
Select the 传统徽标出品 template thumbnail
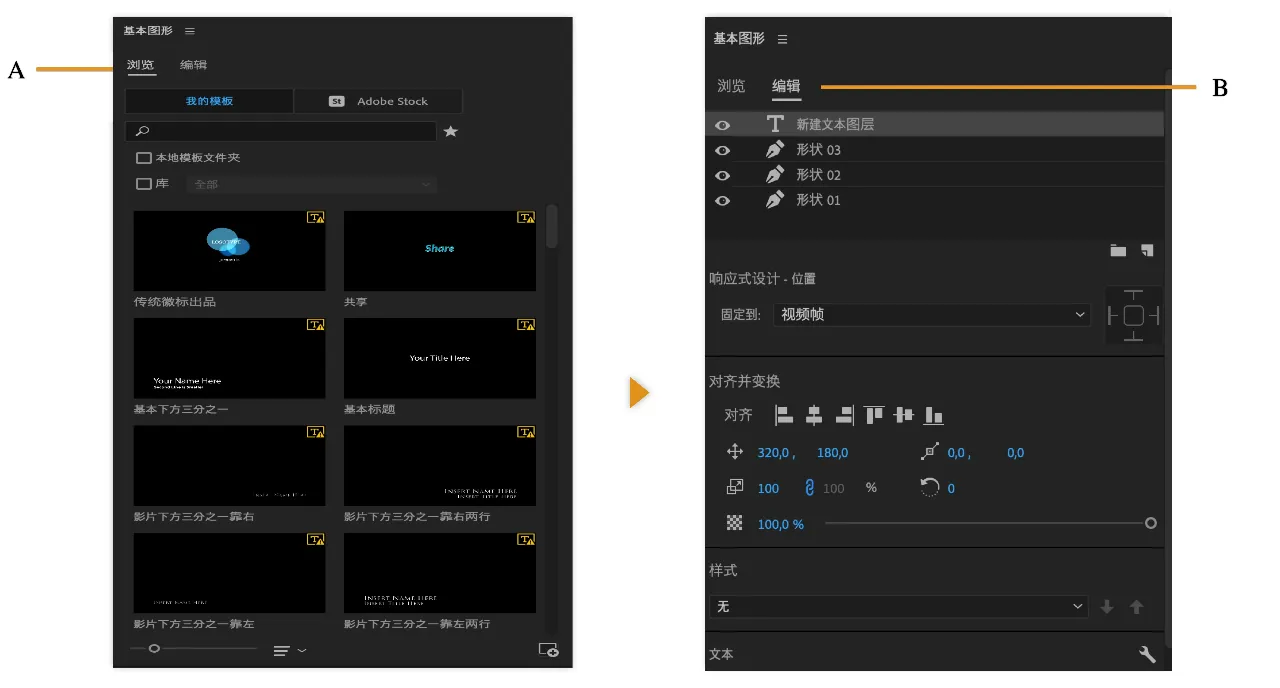(229, 251)
